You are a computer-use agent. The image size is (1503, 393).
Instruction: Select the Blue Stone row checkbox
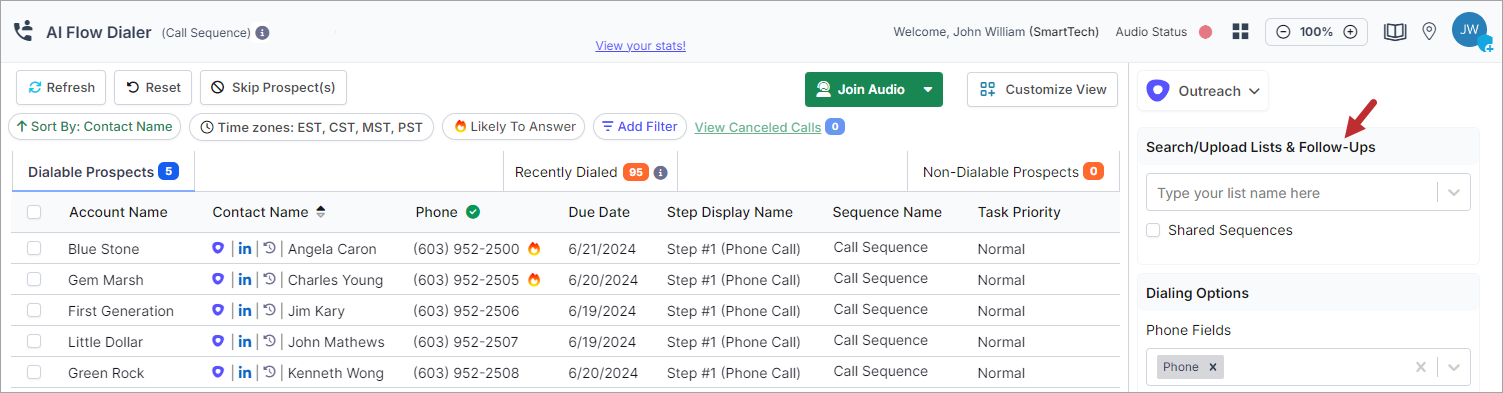click(x=34, y=248)
